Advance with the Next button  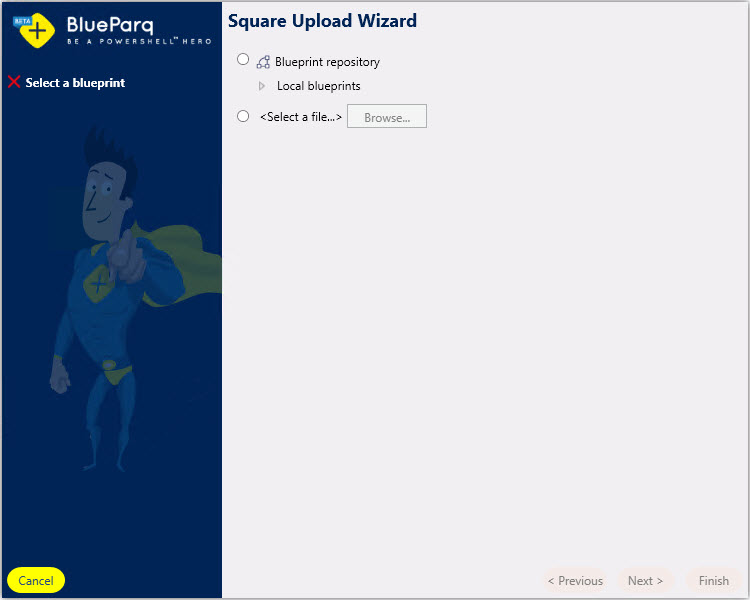coord(645,580)
